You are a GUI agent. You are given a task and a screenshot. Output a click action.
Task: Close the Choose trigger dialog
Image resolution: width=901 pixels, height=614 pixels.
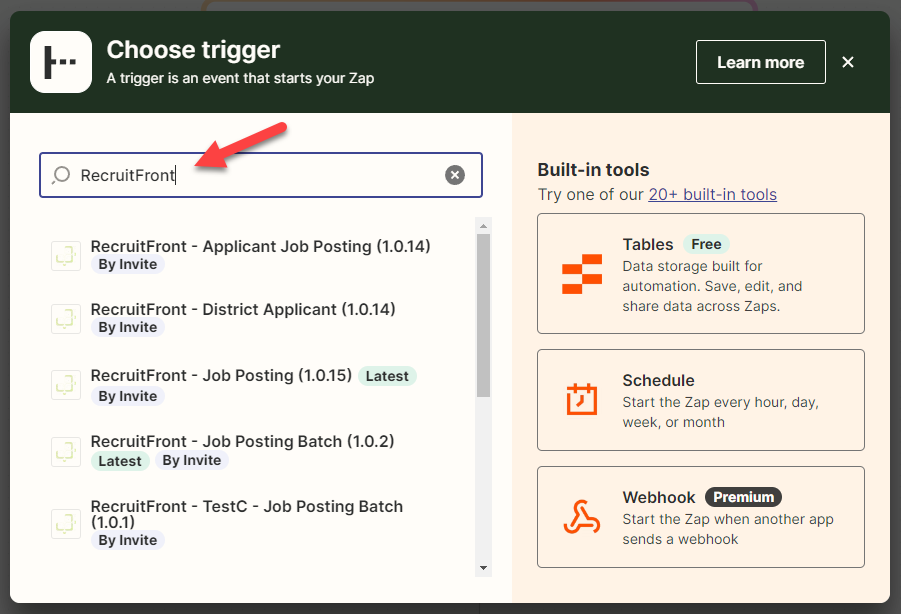pyautogui.click(x=848, y=62)
